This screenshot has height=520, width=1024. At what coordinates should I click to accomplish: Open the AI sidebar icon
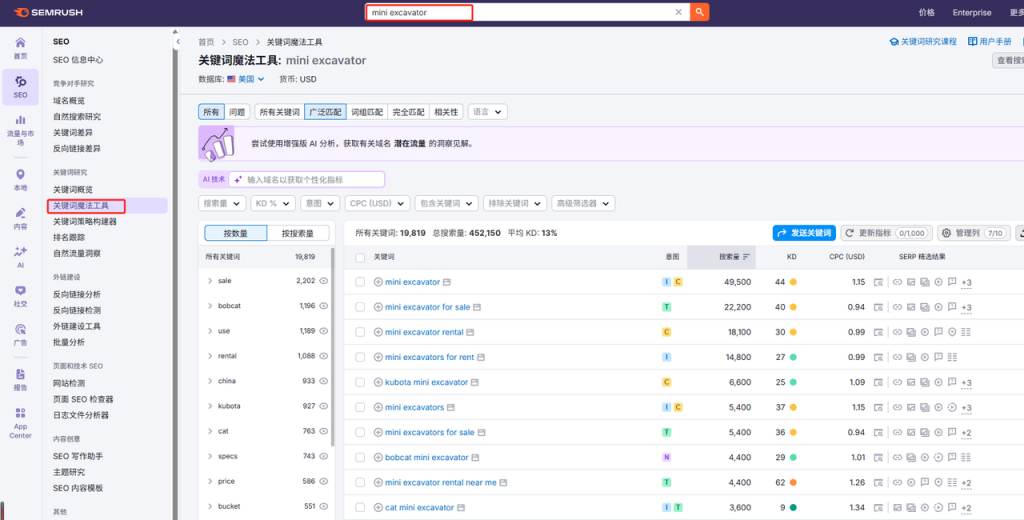(20, 256)
